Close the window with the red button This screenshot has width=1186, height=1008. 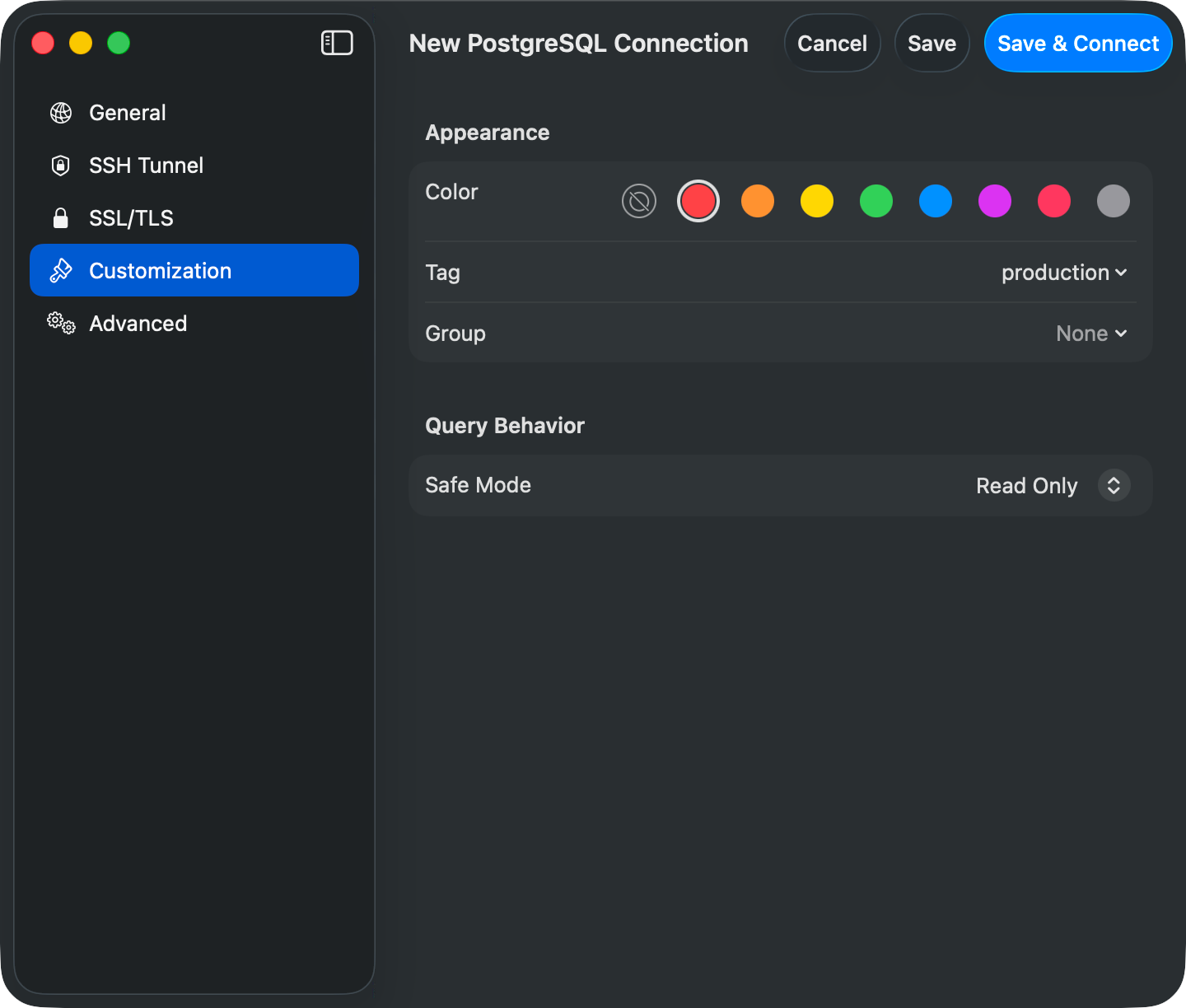click(43, 43)
